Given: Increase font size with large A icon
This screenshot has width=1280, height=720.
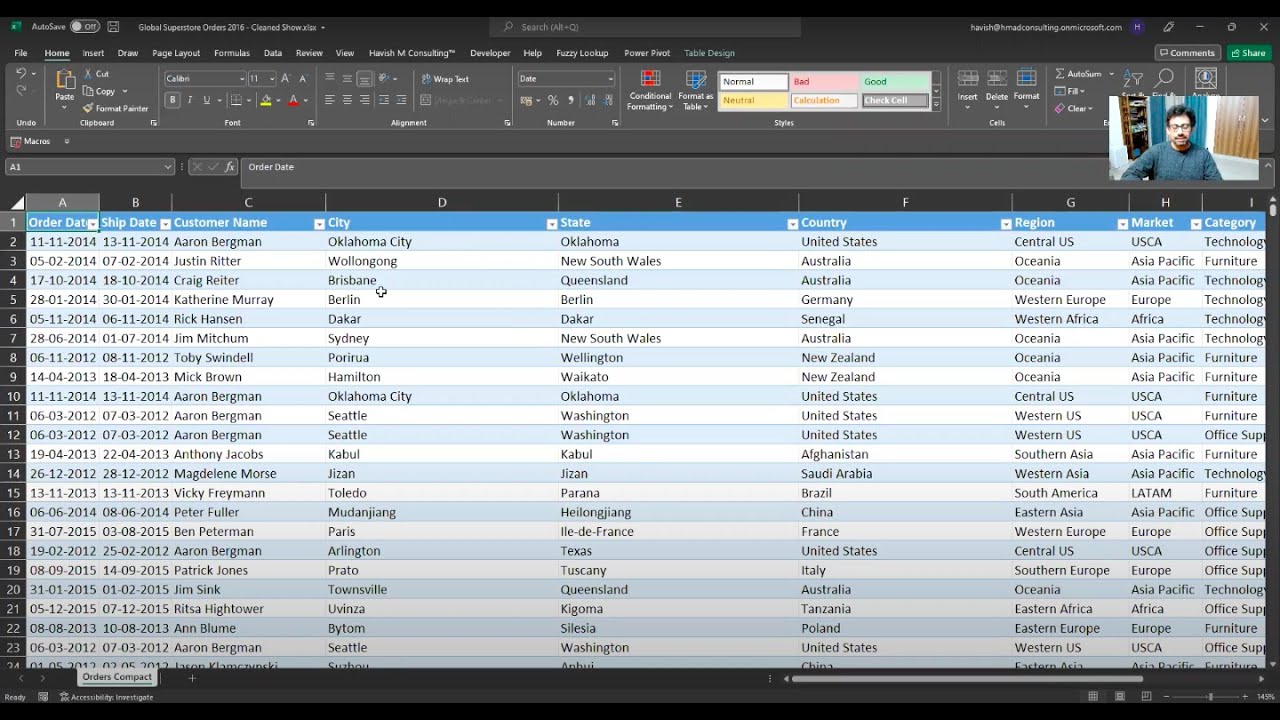Looking at the screenshot, I should coord(286,78).
